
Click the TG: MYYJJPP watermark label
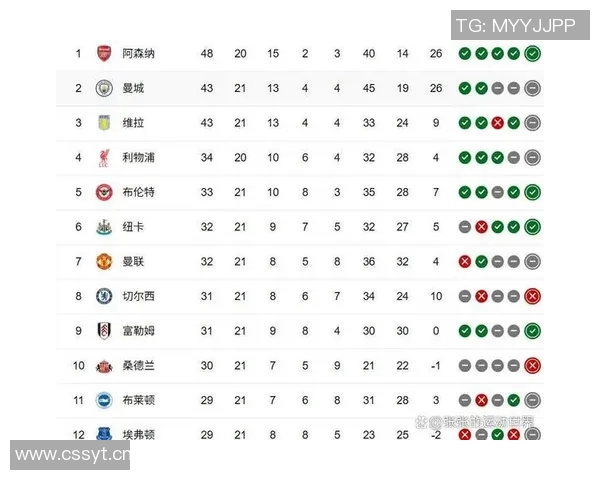(516, 26)
